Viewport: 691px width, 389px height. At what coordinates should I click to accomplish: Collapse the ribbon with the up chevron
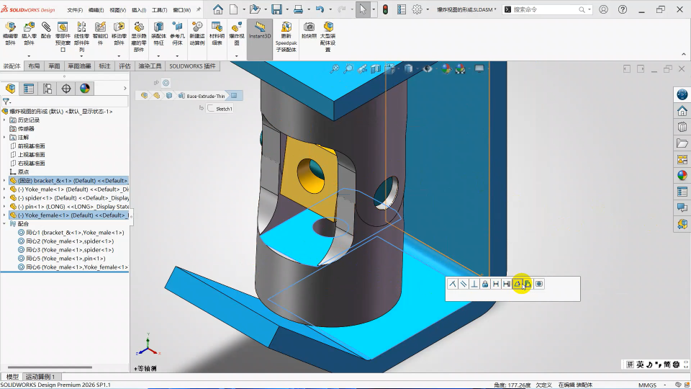pyautogui.click(x=684, y=55)
